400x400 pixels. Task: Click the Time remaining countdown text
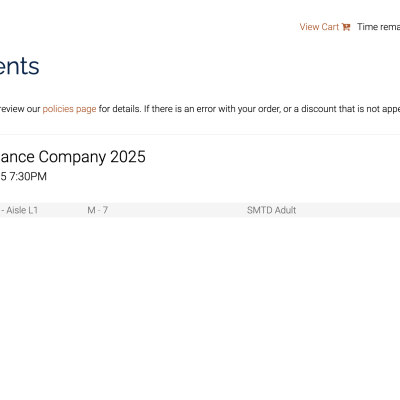(x=378, y=27)
